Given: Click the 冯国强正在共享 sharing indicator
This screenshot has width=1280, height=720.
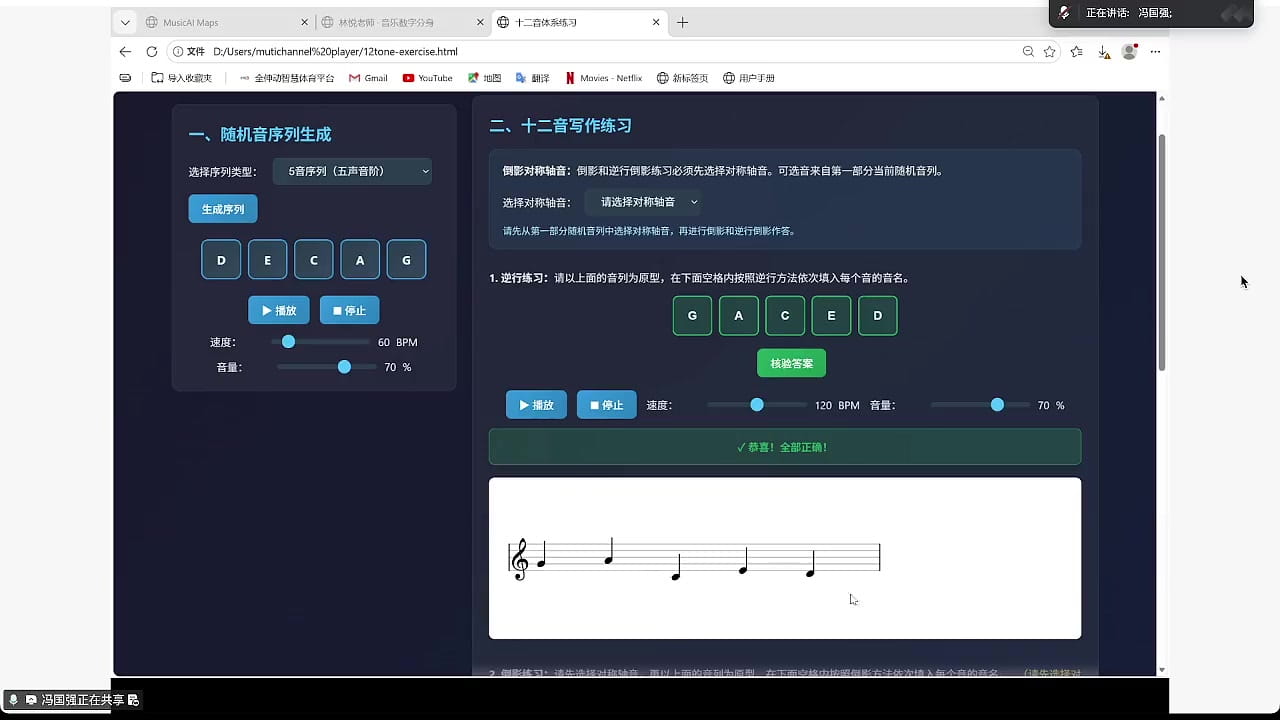Looking at the screenshot, I should click(x=74, y=700).
